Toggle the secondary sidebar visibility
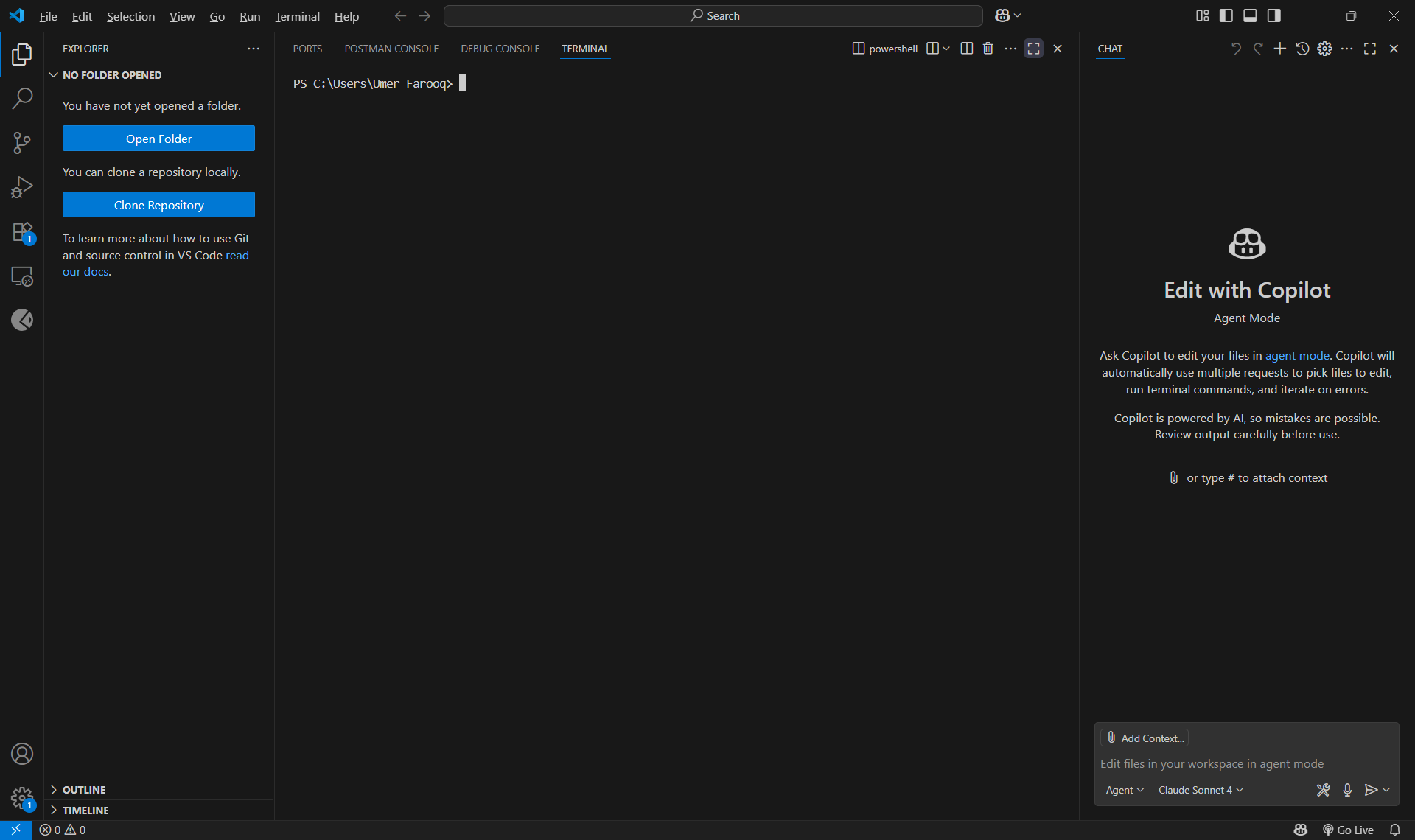The width and height of the screenshot is (1415, 840). coord(1274,15)
